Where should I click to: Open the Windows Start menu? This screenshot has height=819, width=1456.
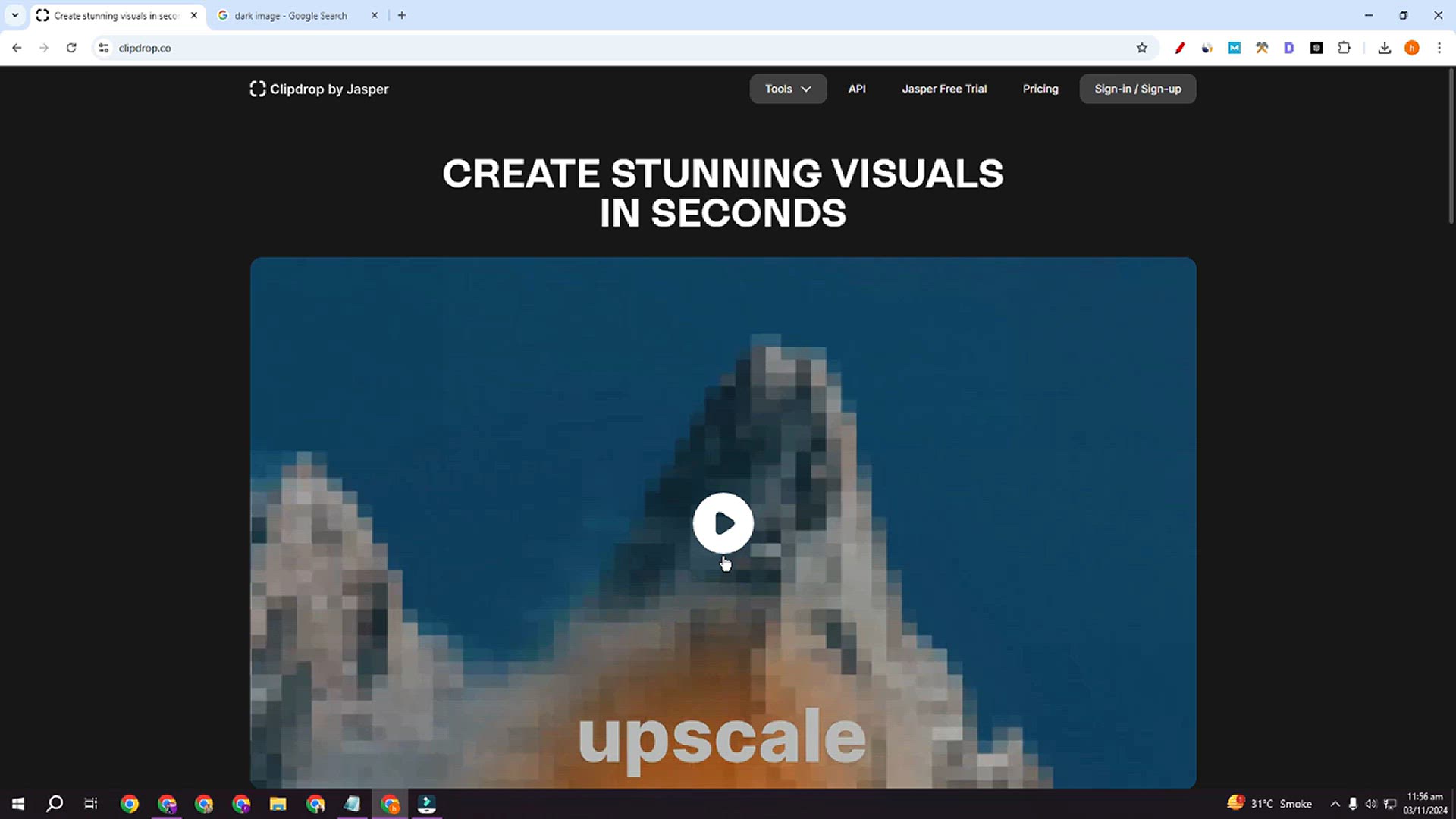(x=18, y=804)
